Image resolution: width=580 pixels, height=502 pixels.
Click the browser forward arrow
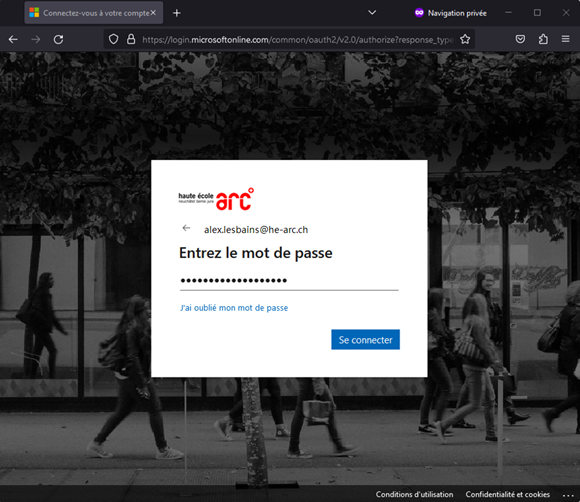(36, 39)
